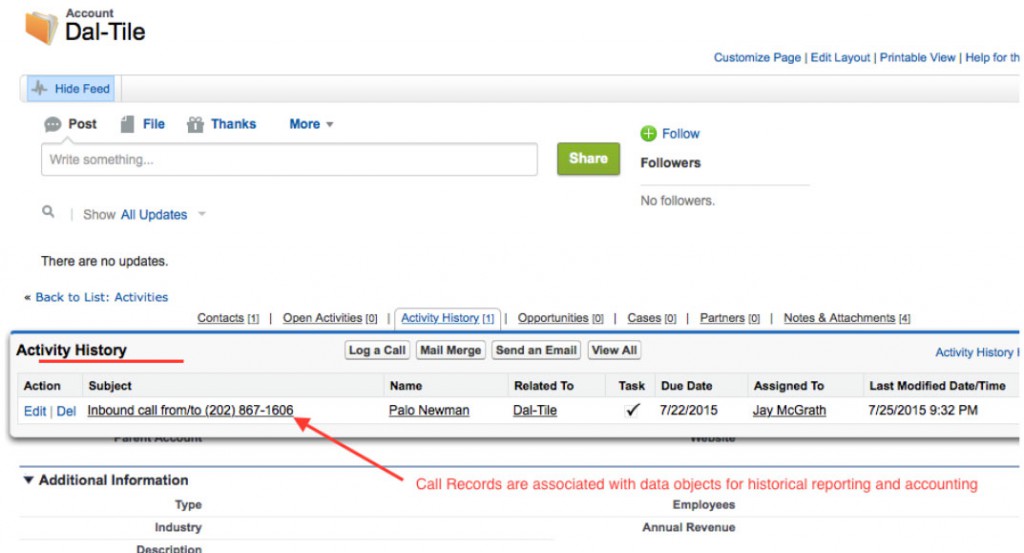This screenshot has width=1024, height=553.
Task: Click the Log a Call button
Action: (377, 350)
